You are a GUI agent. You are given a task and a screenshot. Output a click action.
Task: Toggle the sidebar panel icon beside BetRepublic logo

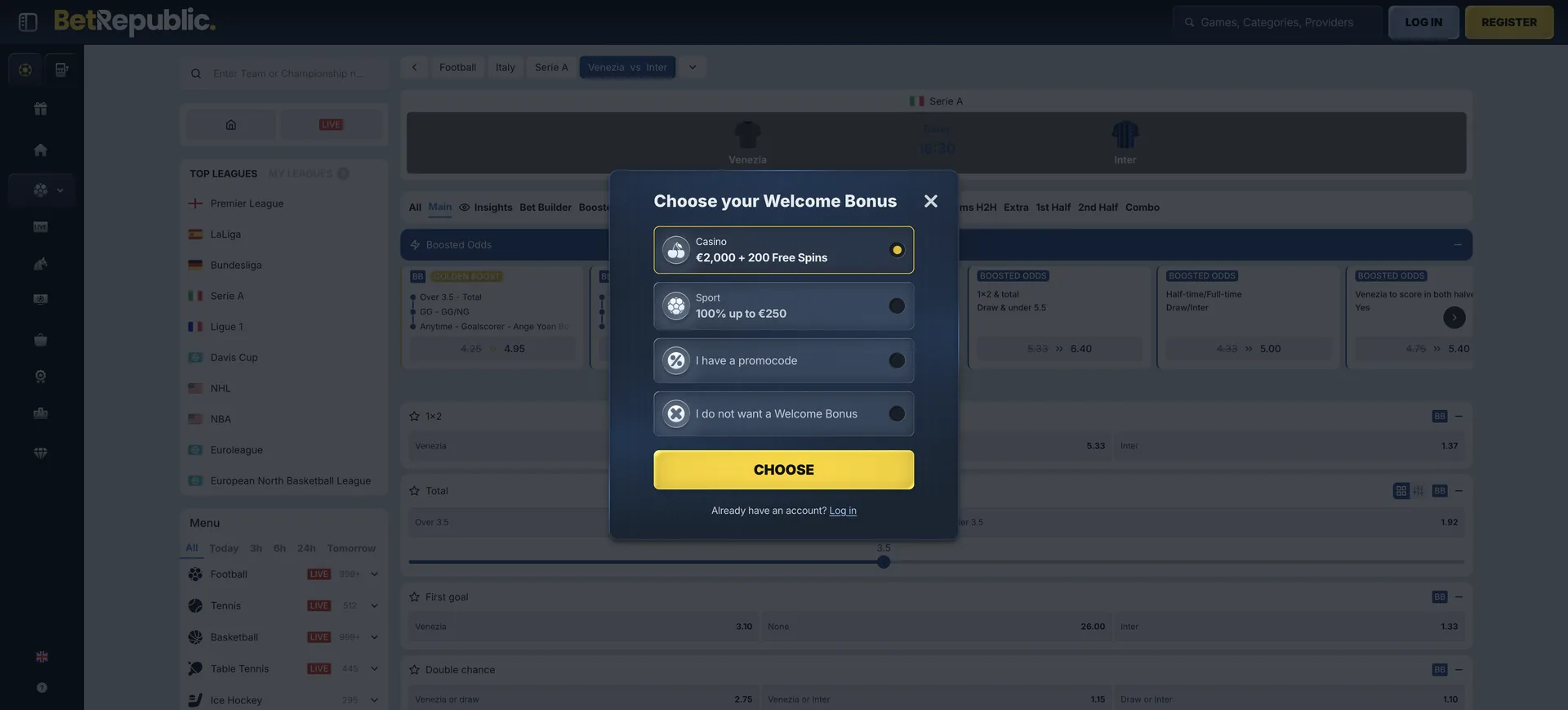pyautogui.click(x=28, y=22)
